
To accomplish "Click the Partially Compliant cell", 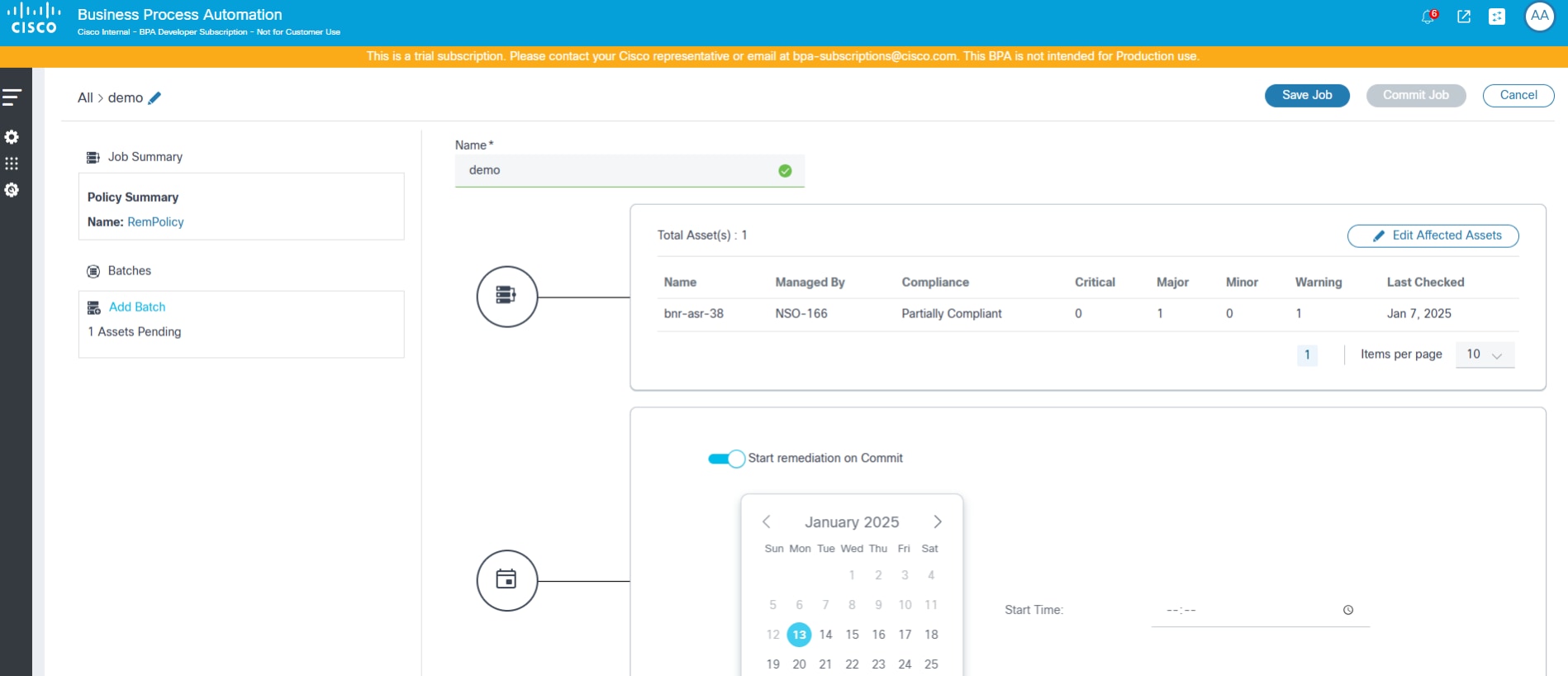I will 952,314.
